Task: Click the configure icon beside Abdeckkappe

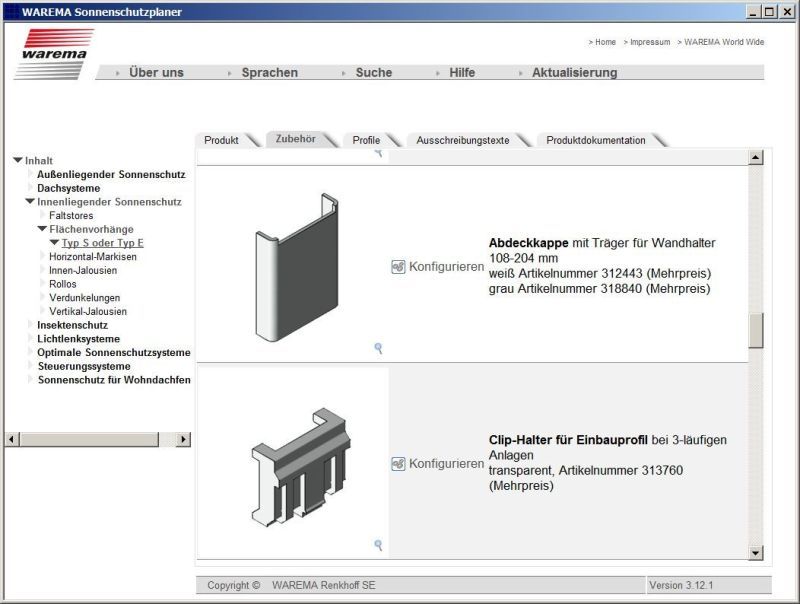Action: point(398,266)
